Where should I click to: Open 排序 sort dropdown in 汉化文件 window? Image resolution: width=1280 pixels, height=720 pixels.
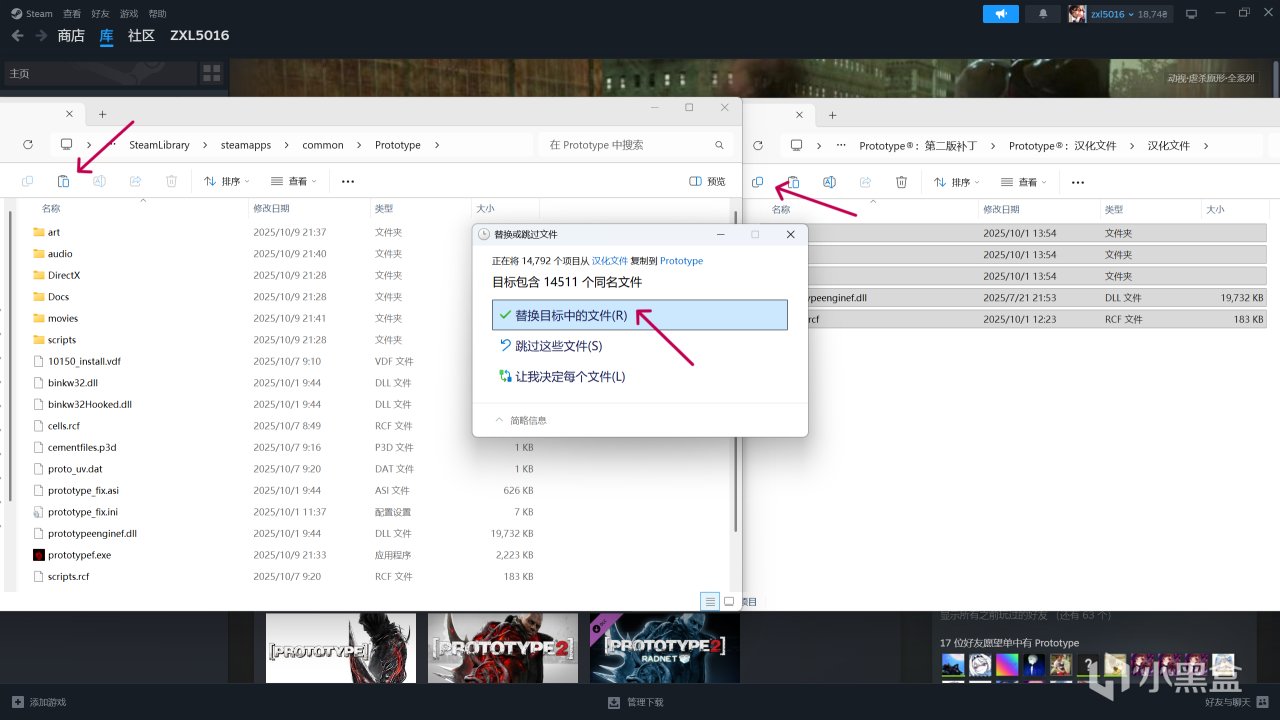click(956, 182)
